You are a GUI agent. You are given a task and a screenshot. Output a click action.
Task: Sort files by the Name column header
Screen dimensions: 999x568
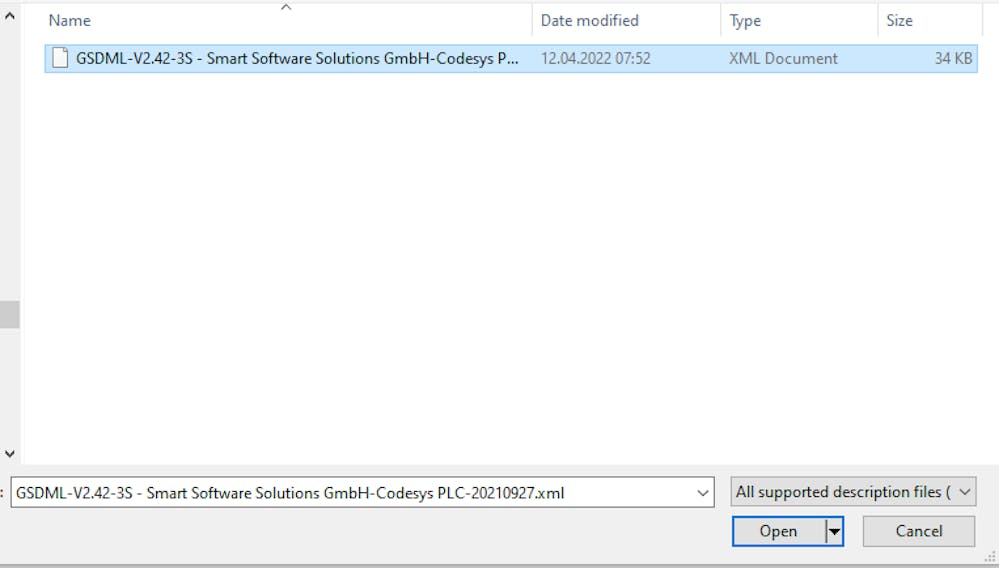(70, 20)
